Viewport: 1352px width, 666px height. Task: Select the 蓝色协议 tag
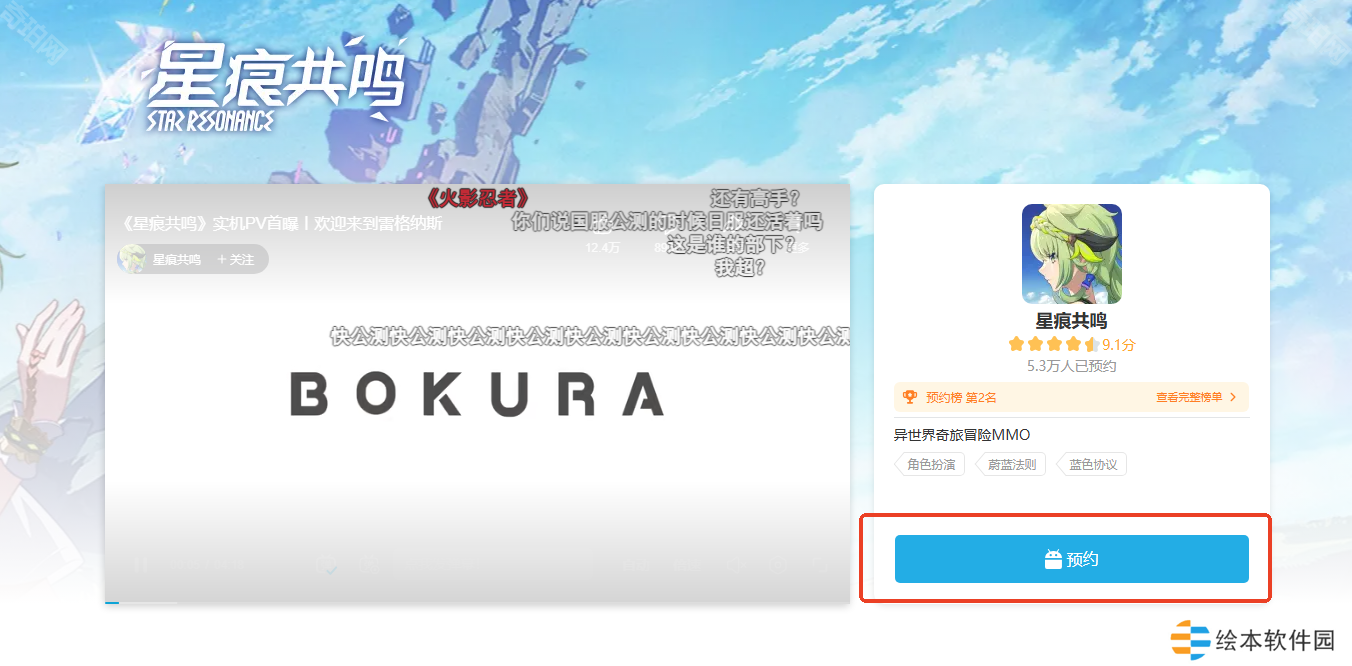pyautogui.click(x=1092, y=464)
